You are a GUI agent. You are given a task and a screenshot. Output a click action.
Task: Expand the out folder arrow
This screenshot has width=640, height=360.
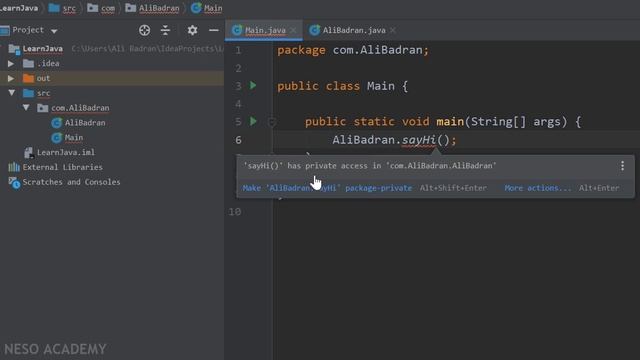11,78
